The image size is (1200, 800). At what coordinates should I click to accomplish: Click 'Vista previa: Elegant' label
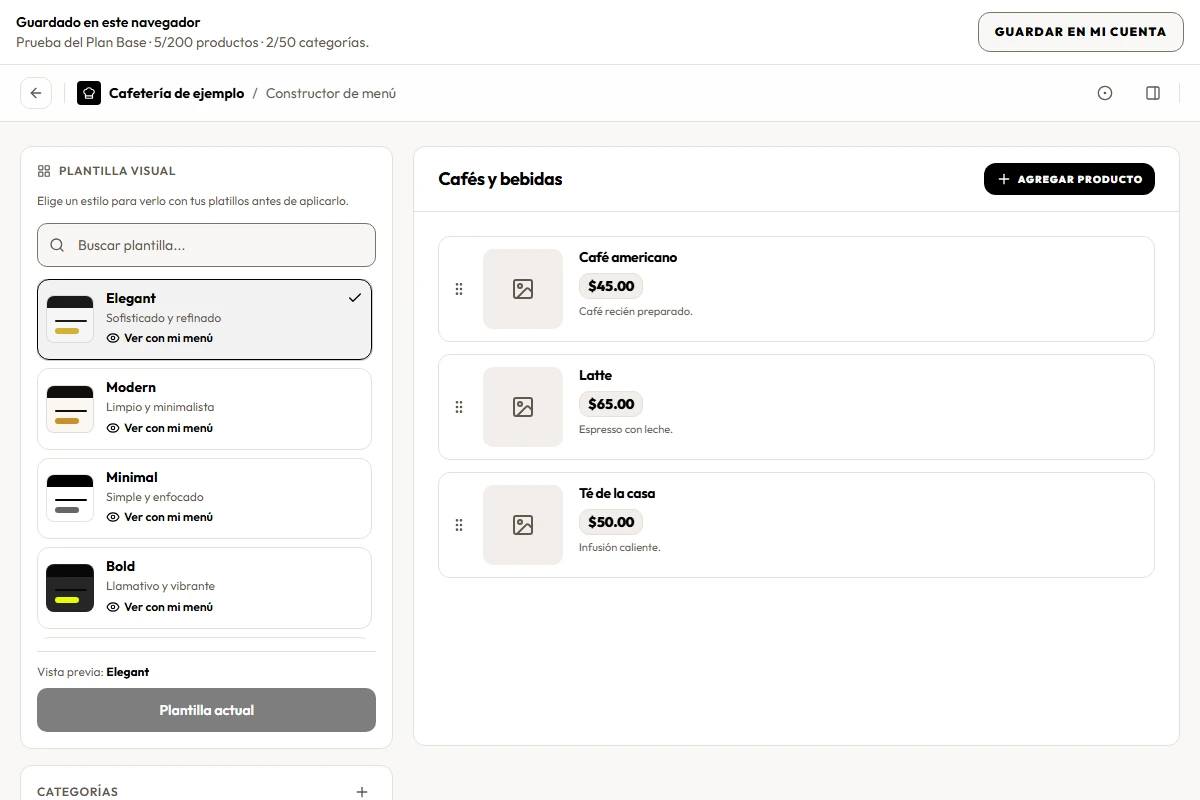[x=93, y=672]
